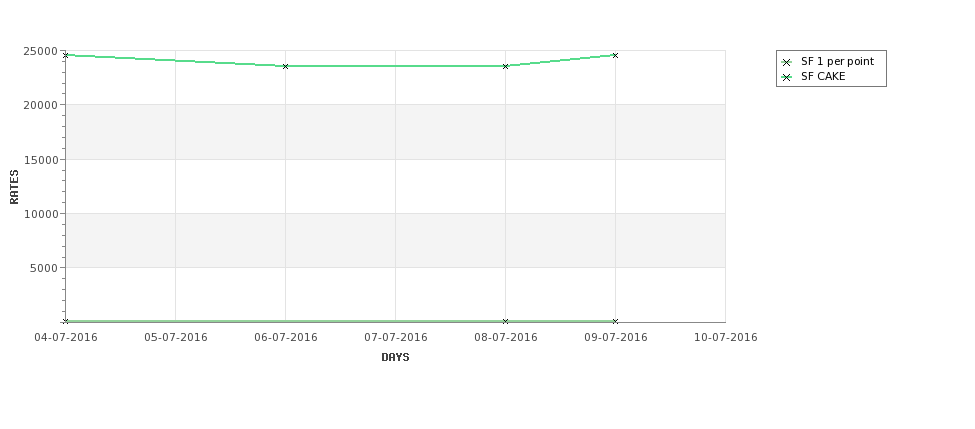The image size is (975, 429).
Task: Click the 05-07-2016 date label
Action: pyautogui.click(x=176, y=338)
